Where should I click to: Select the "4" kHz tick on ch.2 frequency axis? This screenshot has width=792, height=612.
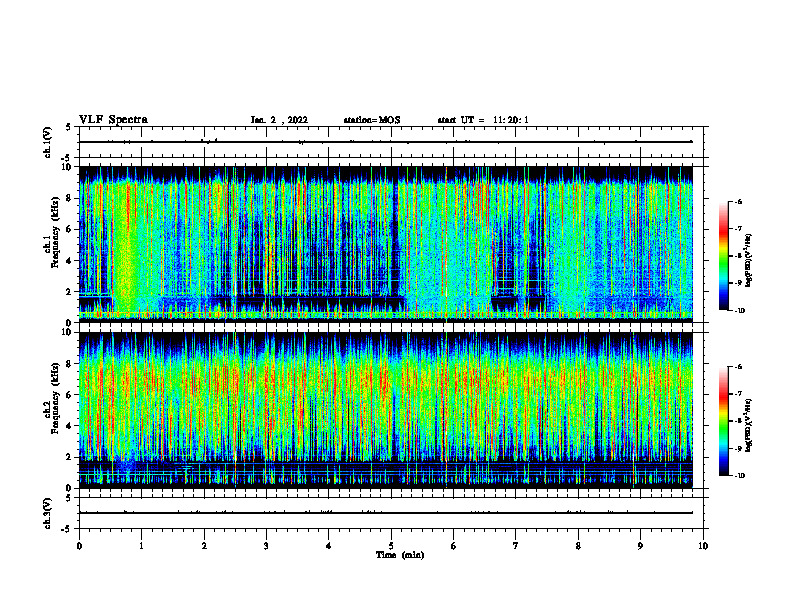coord(69,426)
